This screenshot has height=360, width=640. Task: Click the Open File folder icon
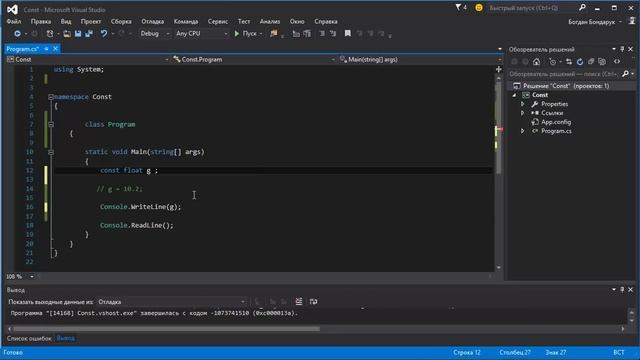pyautogui.click(x=67, y=33)
